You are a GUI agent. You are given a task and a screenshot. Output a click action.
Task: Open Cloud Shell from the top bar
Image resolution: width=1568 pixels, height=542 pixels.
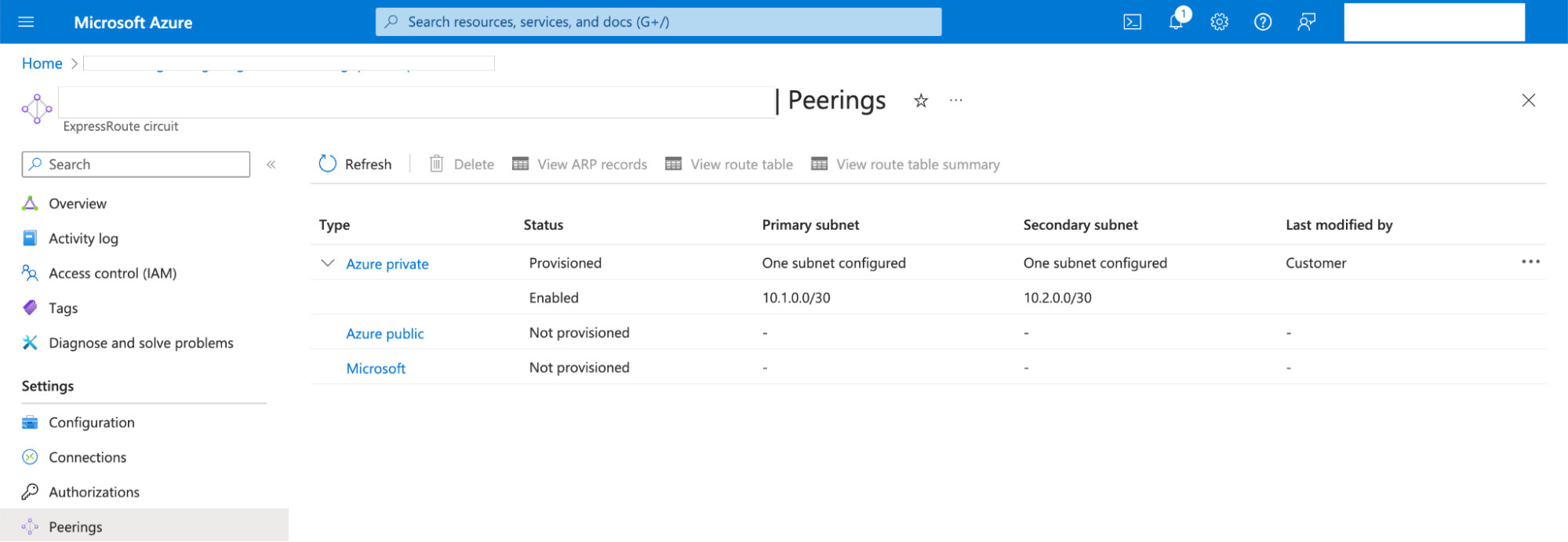(1132, 22)
